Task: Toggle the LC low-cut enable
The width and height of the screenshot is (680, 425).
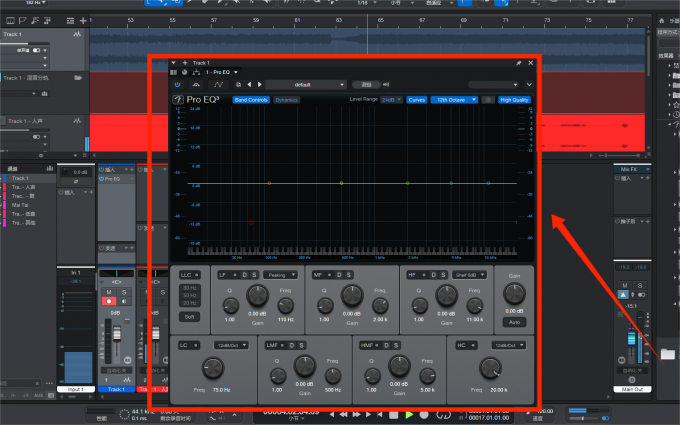Action: 196,345
